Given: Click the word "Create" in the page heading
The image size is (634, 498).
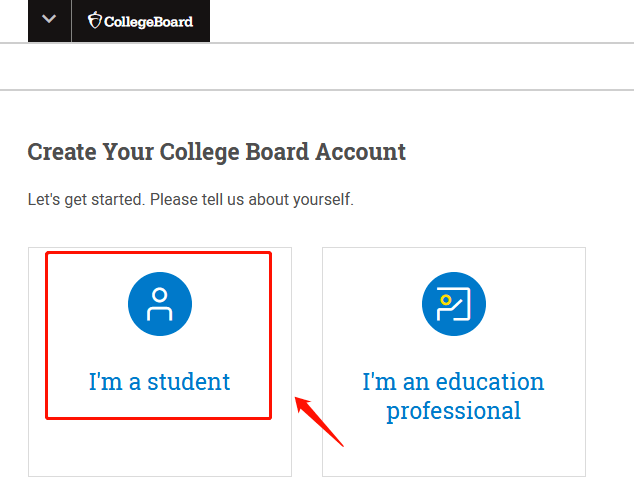Looking at the screenshot, I should [61, 152].
